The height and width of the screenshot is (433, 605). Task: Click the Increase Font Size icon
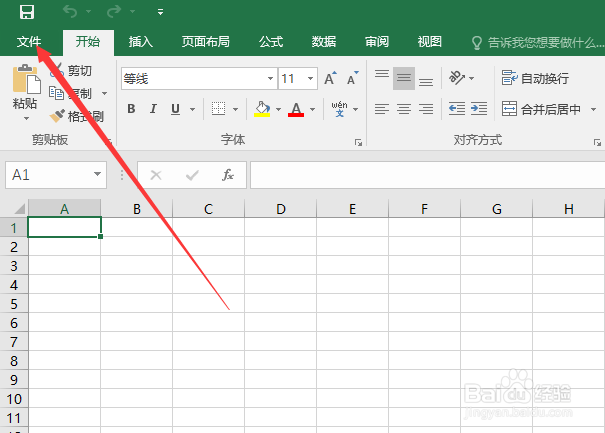(330, 78)
